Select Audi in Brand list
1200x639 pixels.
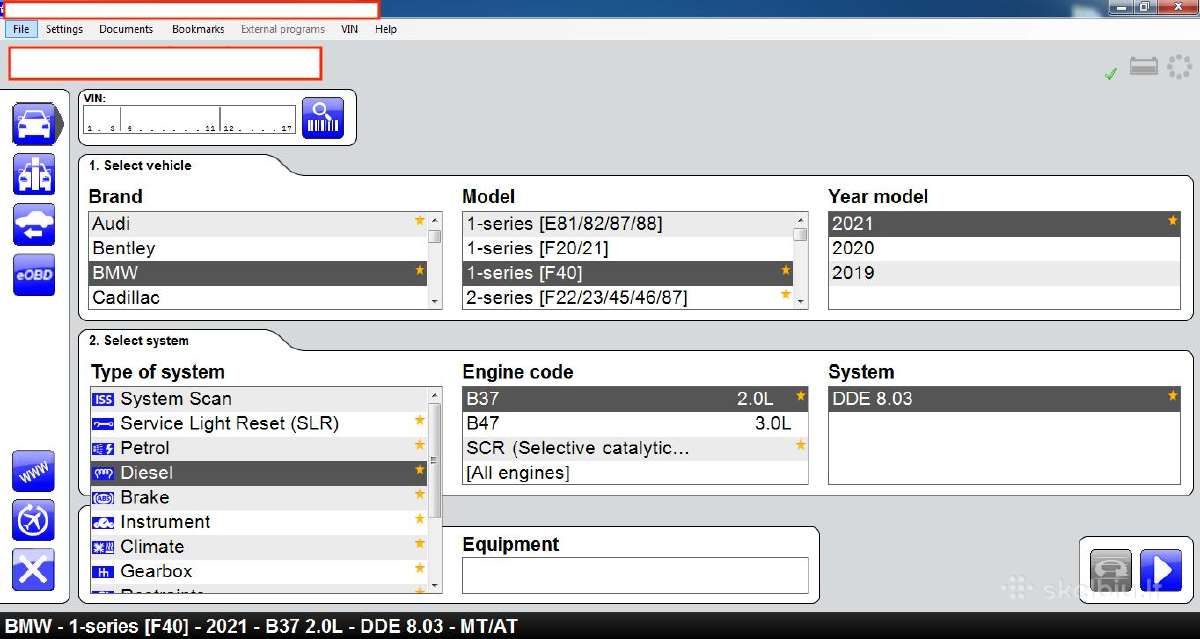pos(258,223)
